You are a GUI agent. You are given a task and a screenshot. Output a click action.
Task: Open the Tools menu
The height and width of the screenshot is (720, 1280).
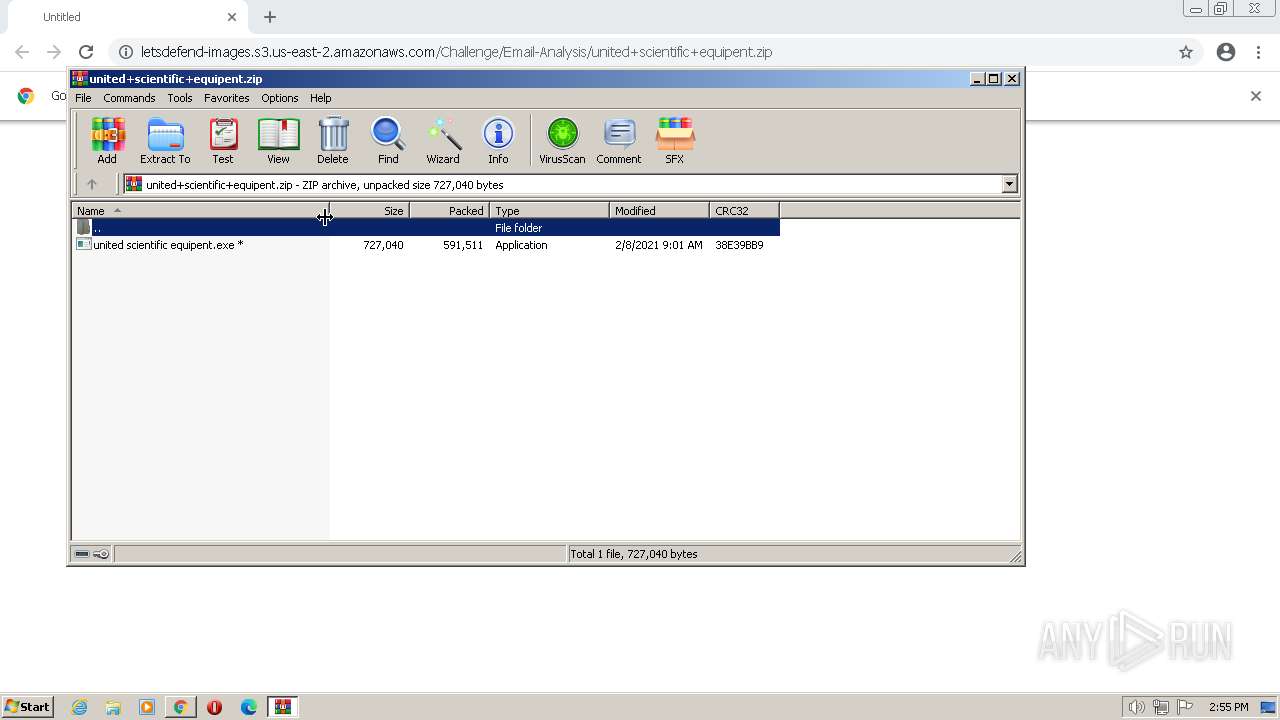pyautogui.click(x=180, y=98)
